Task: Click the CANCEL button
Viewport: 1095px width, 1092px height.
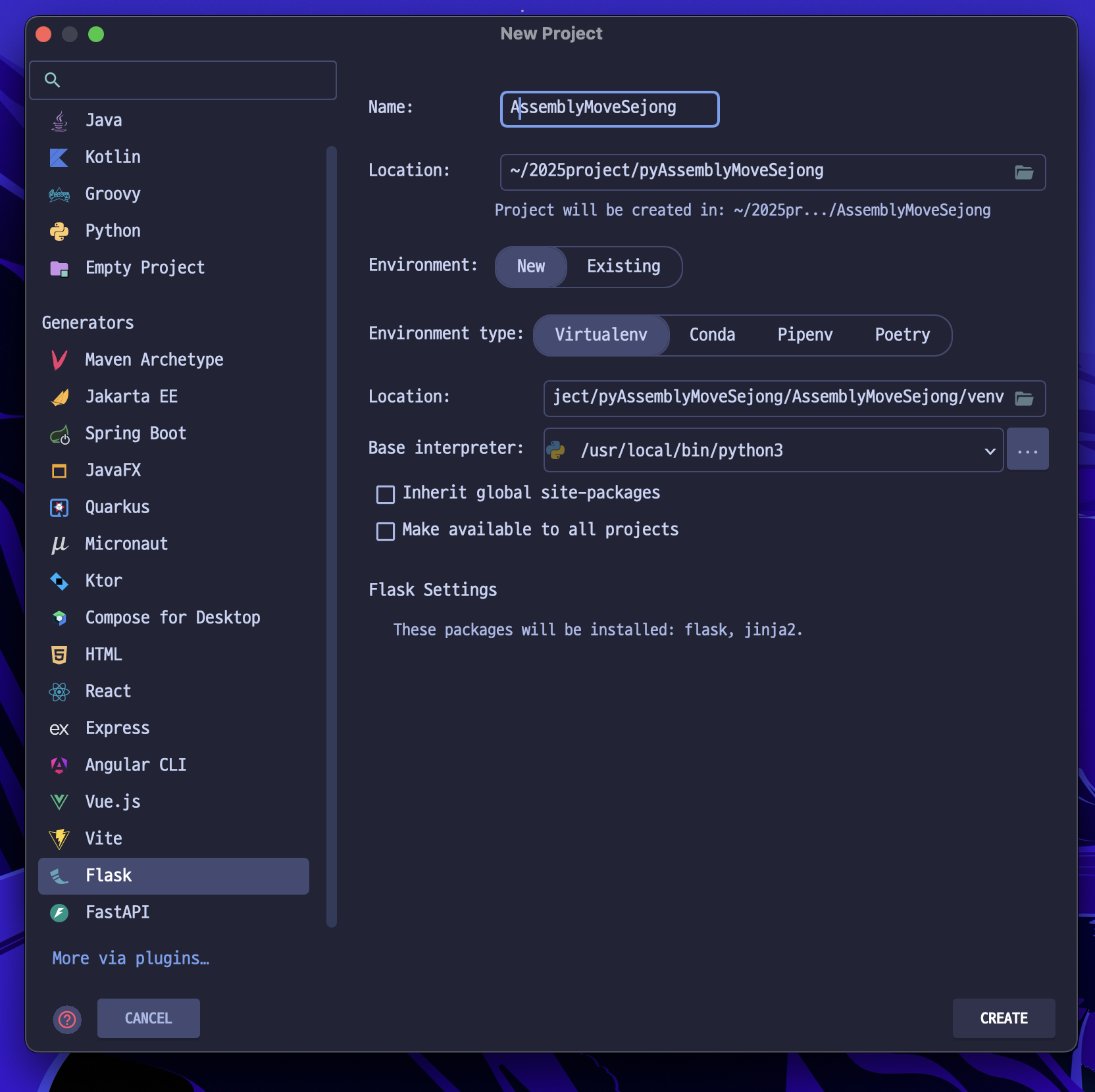Action: coord(149,1018)
